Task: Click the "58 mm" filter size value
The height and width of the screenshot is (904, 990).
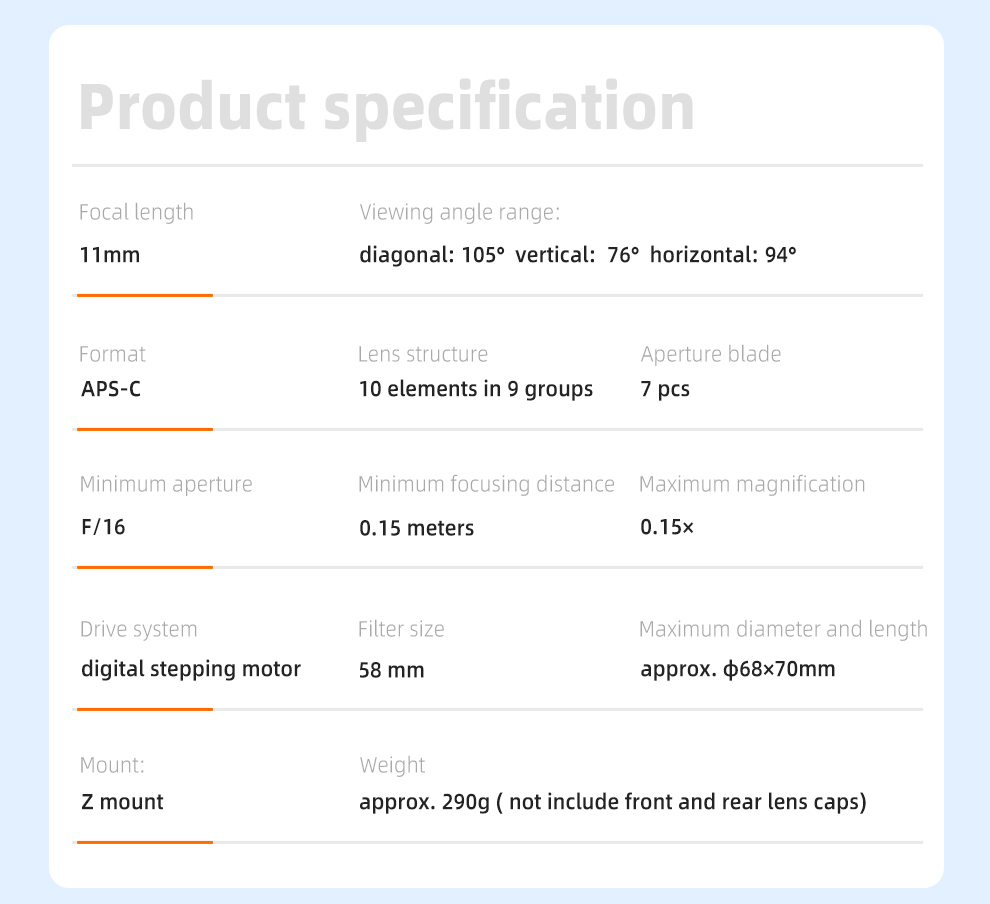Action: tap(392, 670)
